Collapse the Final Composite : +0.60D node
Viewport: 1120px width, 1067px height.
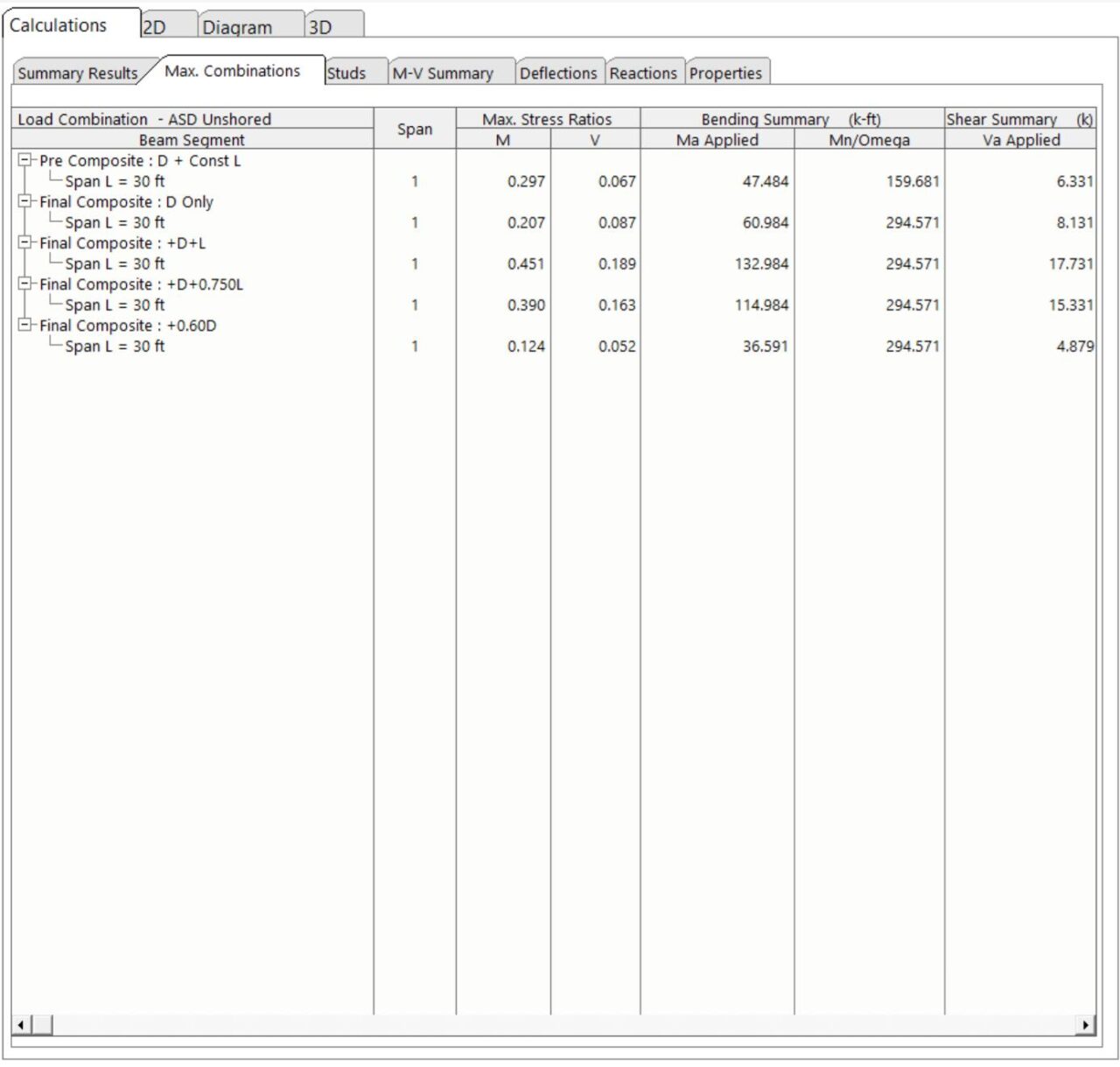coord(24,326)
